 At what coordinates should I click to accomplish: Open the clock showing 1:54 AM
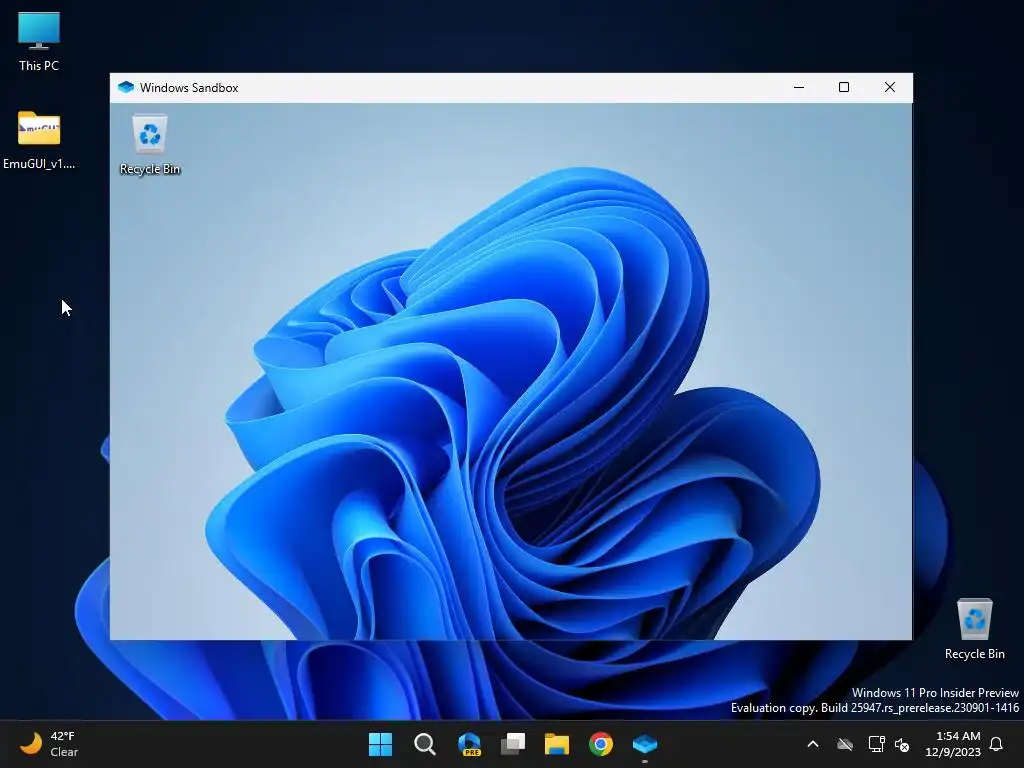pyautogui.click(x=953, y=744)
